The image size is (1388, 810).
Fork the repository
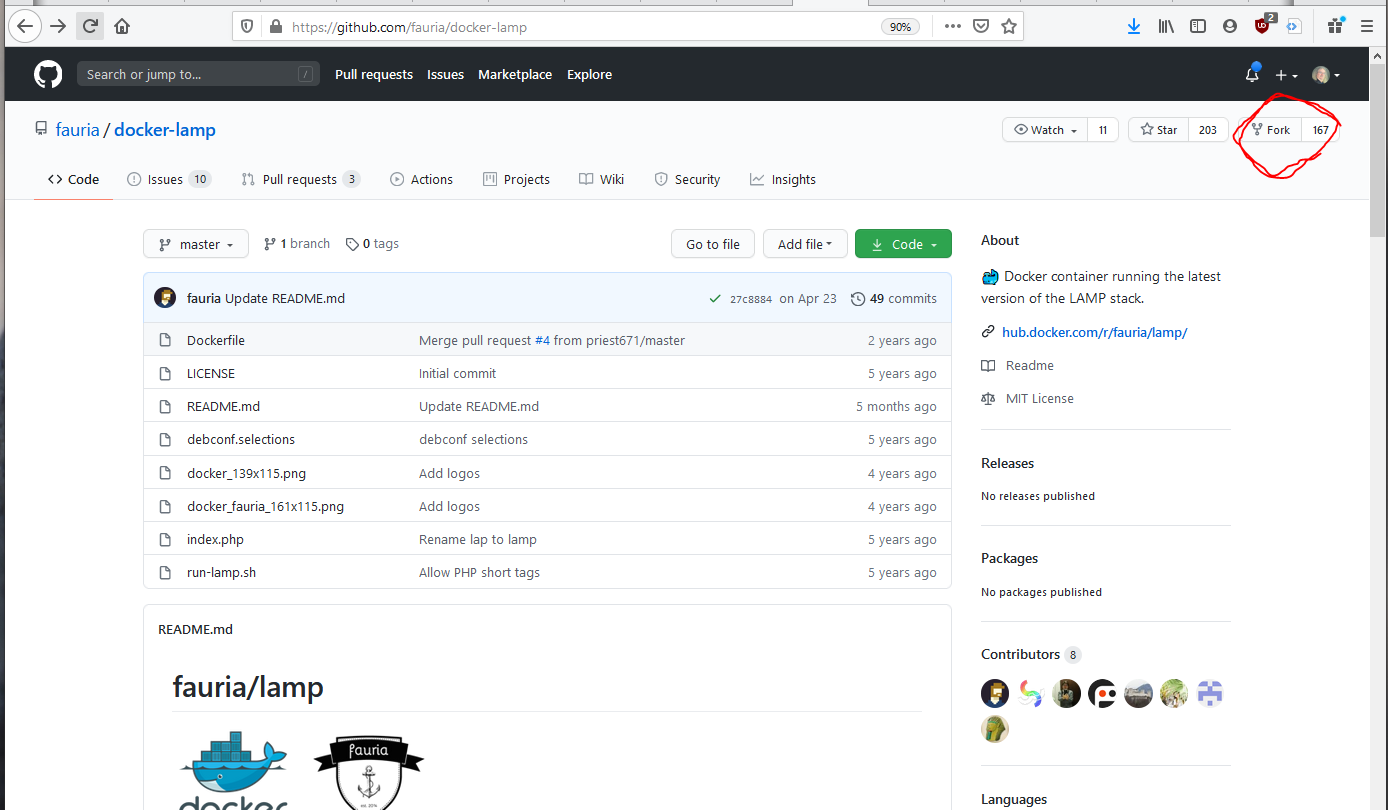[x=1271, y=130]
